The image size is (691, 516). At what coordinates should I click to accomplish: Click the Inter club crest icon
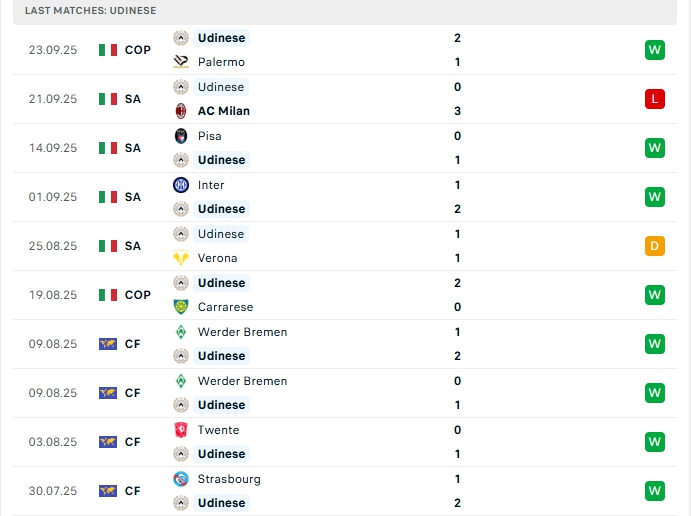(x=181, y=185)
